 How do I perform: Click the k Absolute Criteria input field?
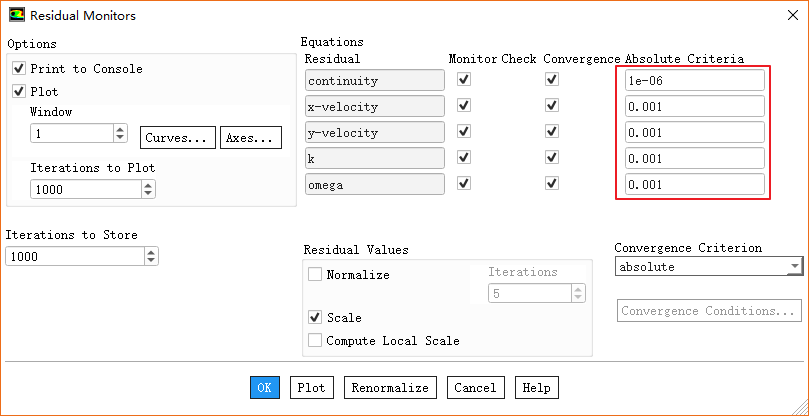[x=694, y=158]
